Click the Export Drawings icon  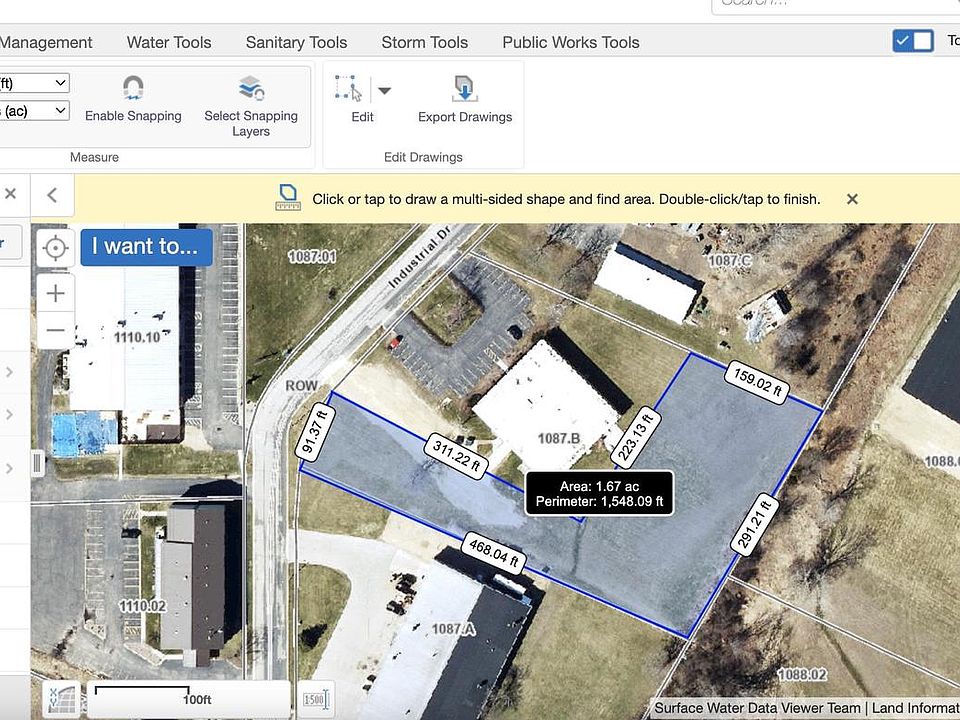click(x=465, y=89)
